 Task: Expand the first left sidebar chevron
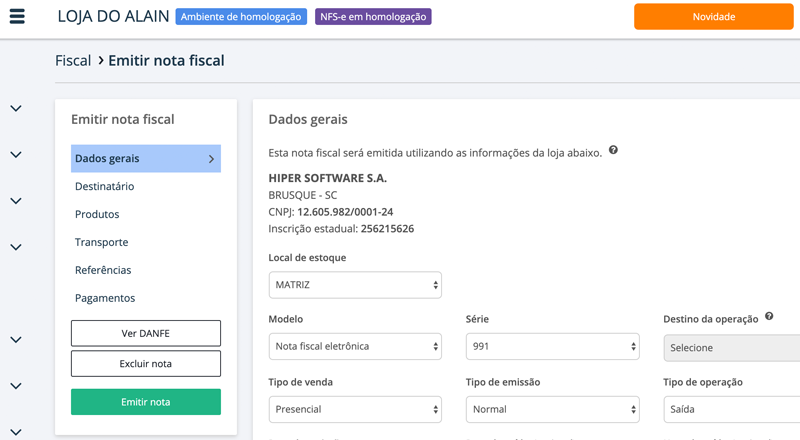pos(16,109)
